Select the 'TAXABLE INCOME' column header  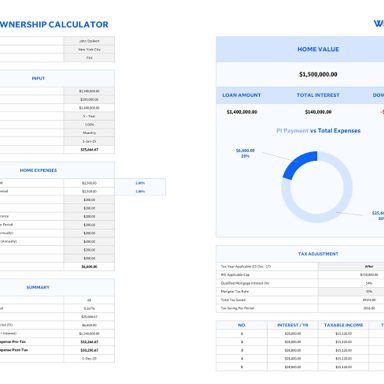pyautogui.click(x=343, y=325)
